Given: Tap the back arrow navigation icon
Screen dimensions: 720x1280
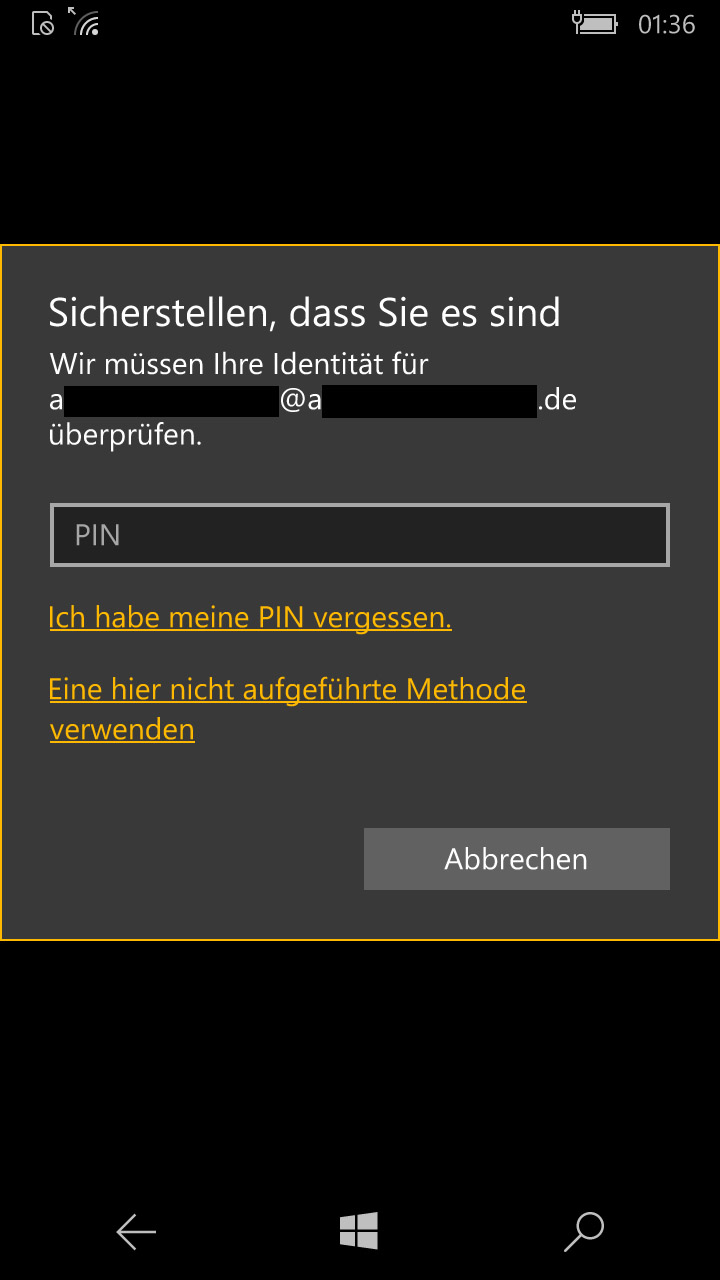Looking at the screenshot, I should (x=136, y=1232).
